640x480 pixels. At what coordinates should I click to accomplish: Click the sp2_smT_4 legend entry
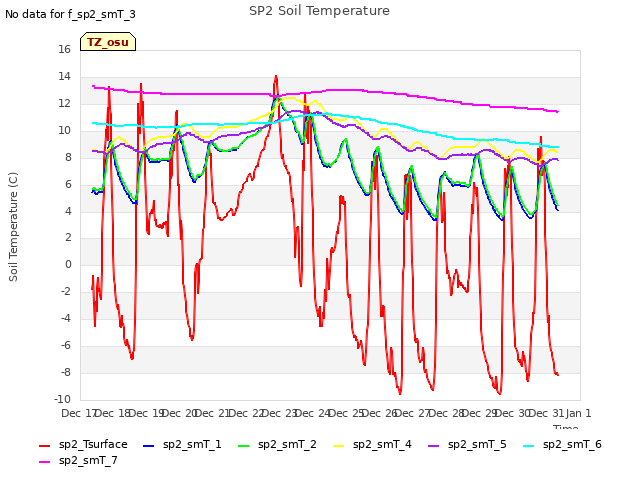(x=372, y=444)
